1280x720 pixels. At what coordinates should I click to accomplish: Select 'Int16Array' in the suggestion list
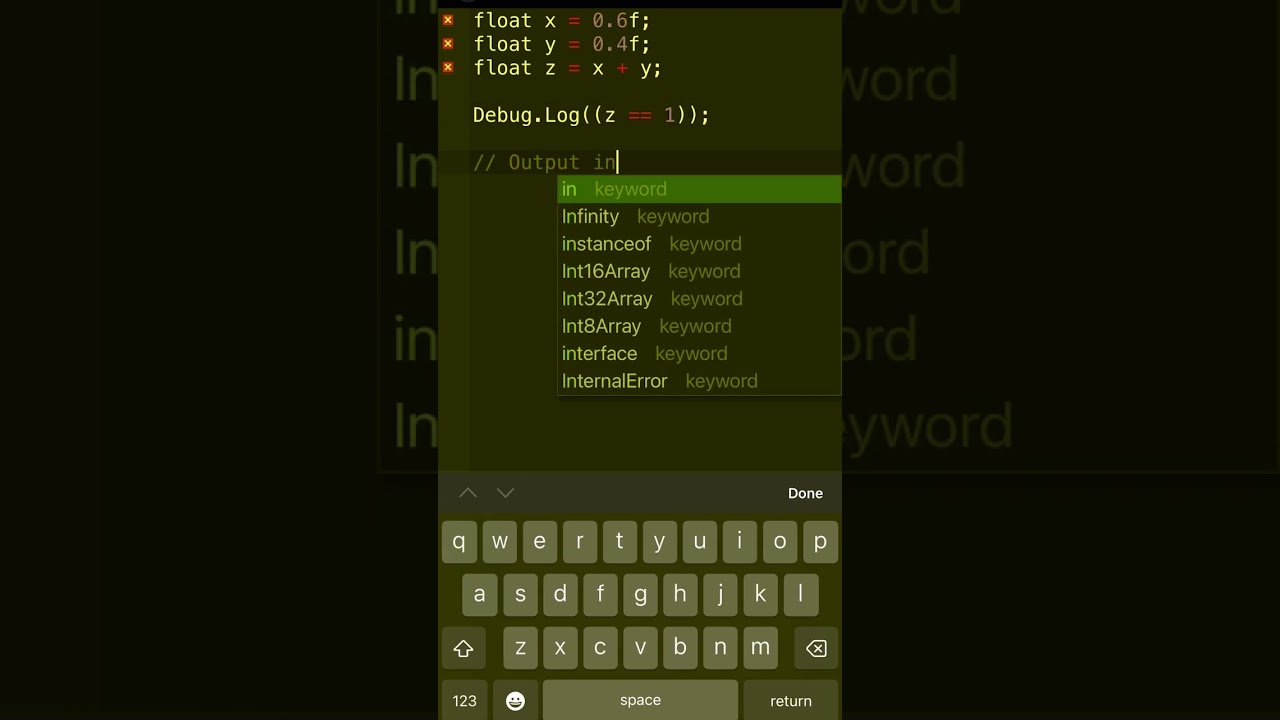coord(699,271)
